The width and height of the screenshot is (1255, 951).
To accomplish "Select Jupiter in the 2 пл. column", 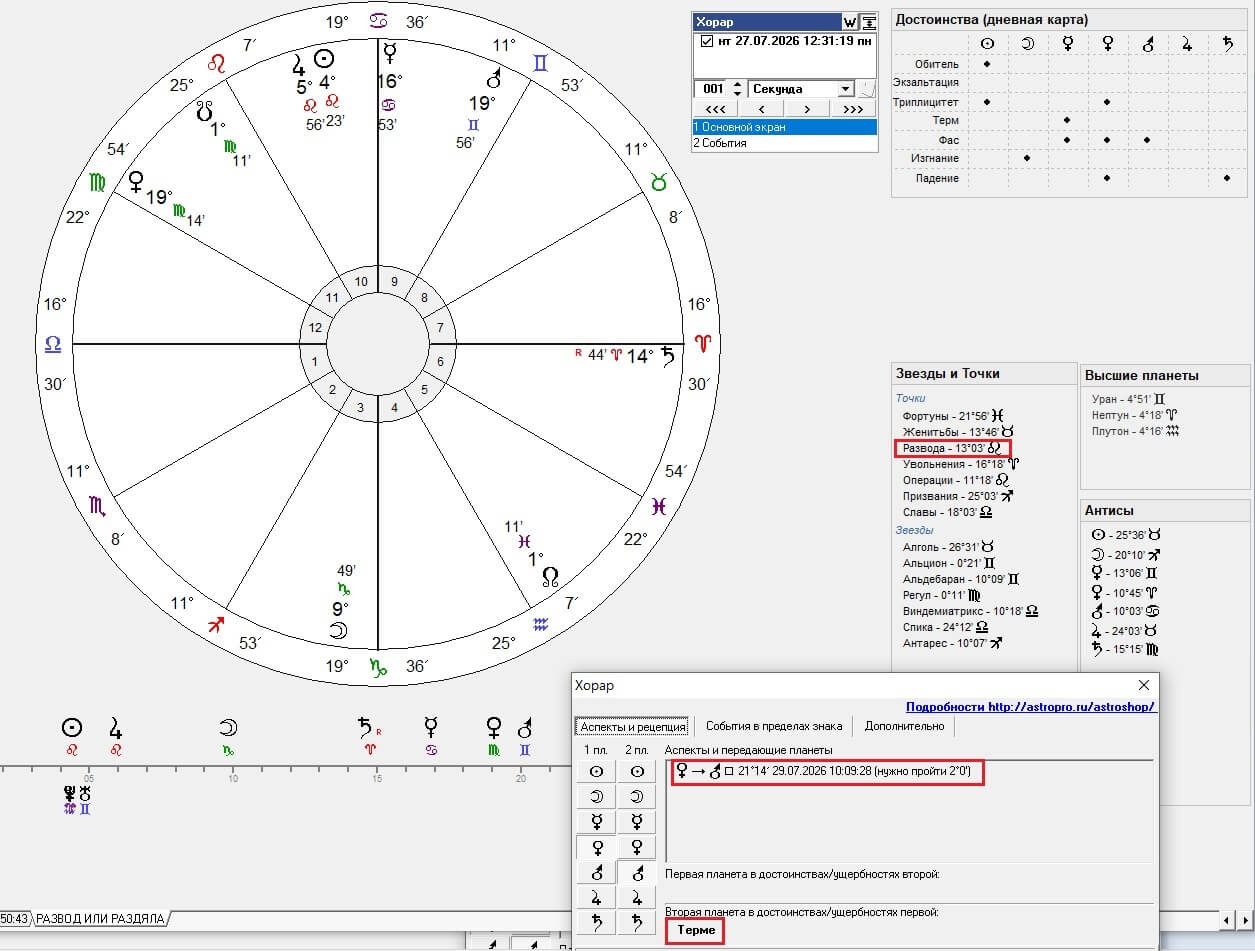I will 636,898.
